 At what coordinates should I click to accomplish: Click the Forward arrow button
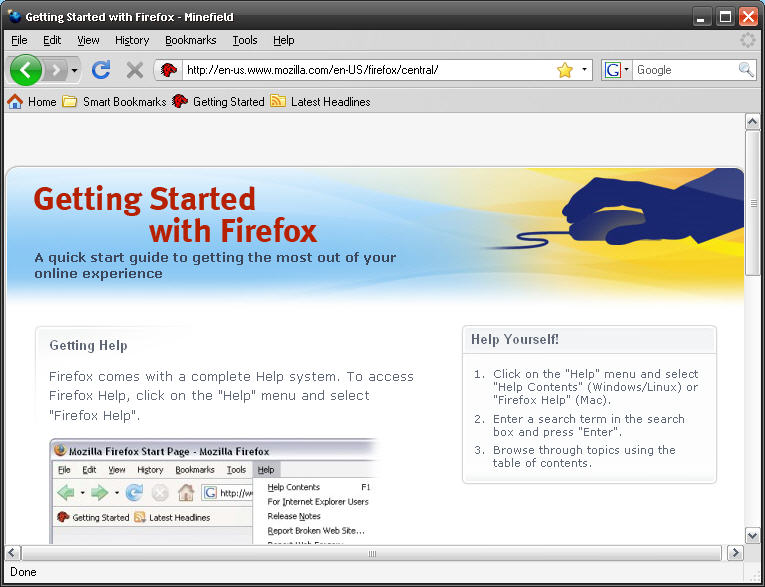[x=55, y=70]
